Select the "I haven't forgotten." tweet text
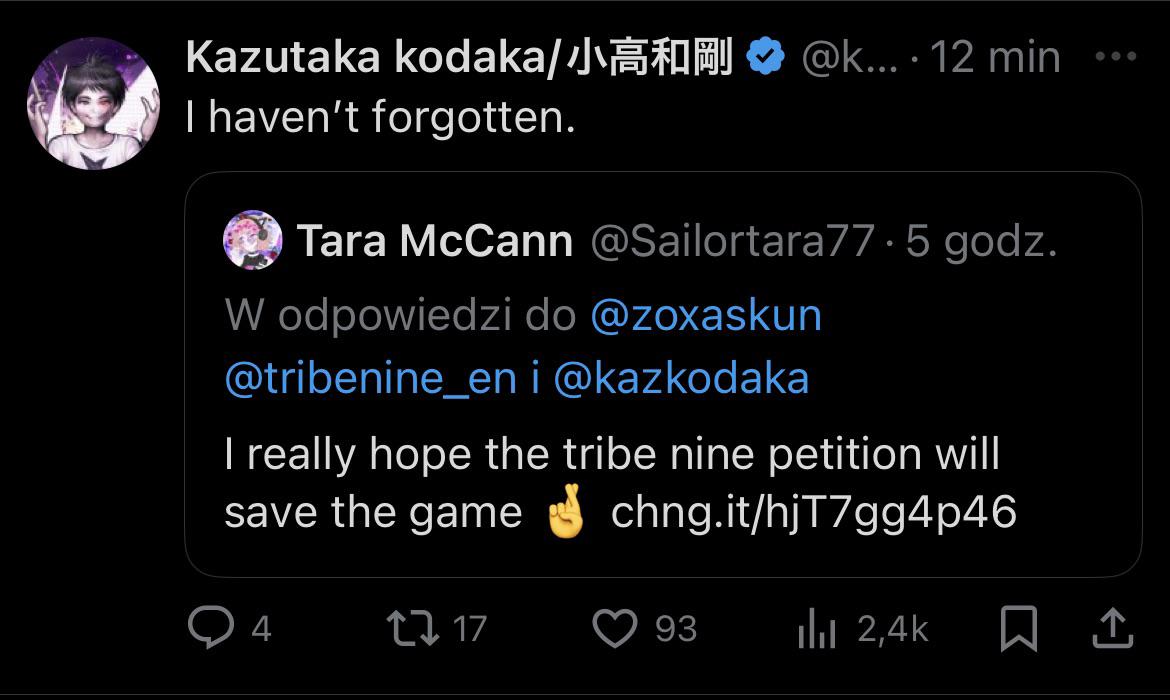 381,117
